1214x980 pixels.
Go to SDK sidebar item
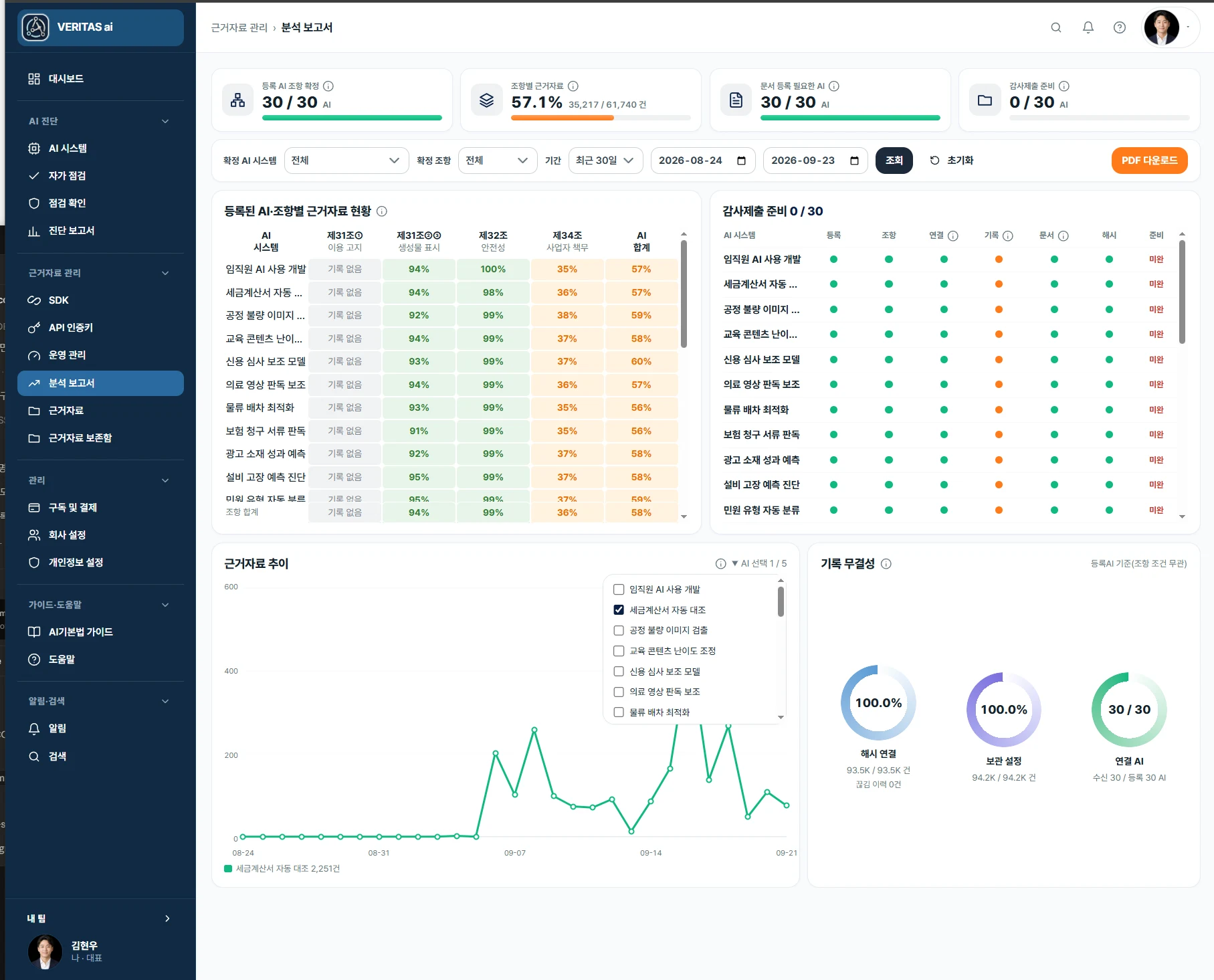tap(100, 300)
